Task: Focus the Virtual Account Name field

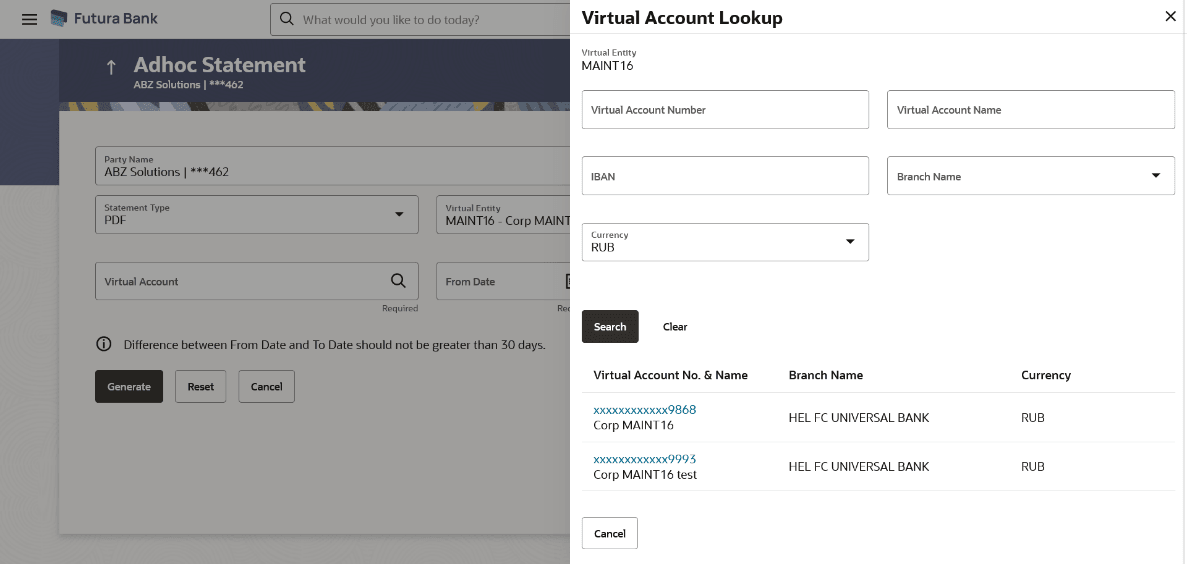Action: 1030,110
